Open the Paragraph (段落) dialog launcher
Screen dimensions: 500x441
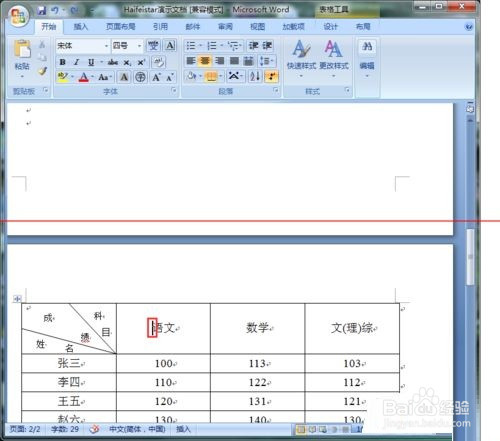tap(275, 90)
